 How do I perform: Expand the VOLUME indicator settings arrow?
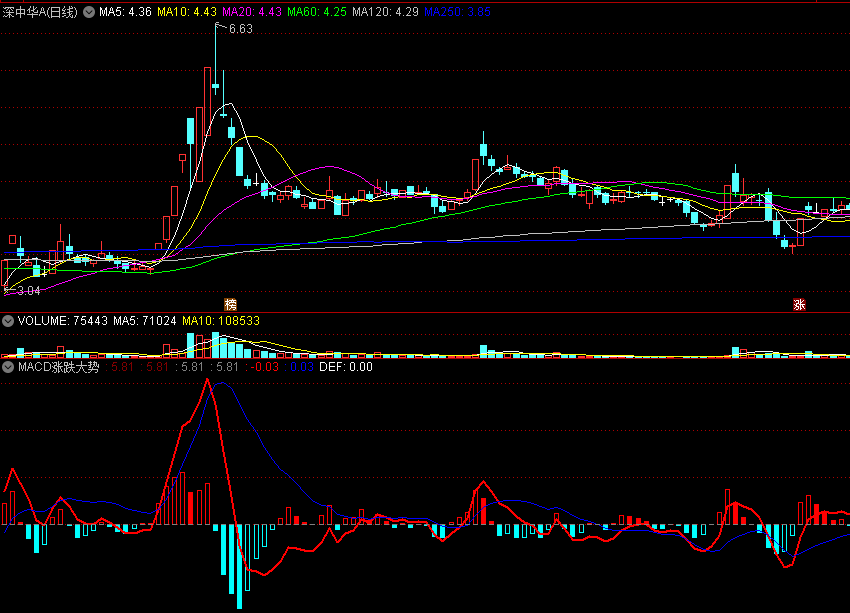click(x=8, y=321)
